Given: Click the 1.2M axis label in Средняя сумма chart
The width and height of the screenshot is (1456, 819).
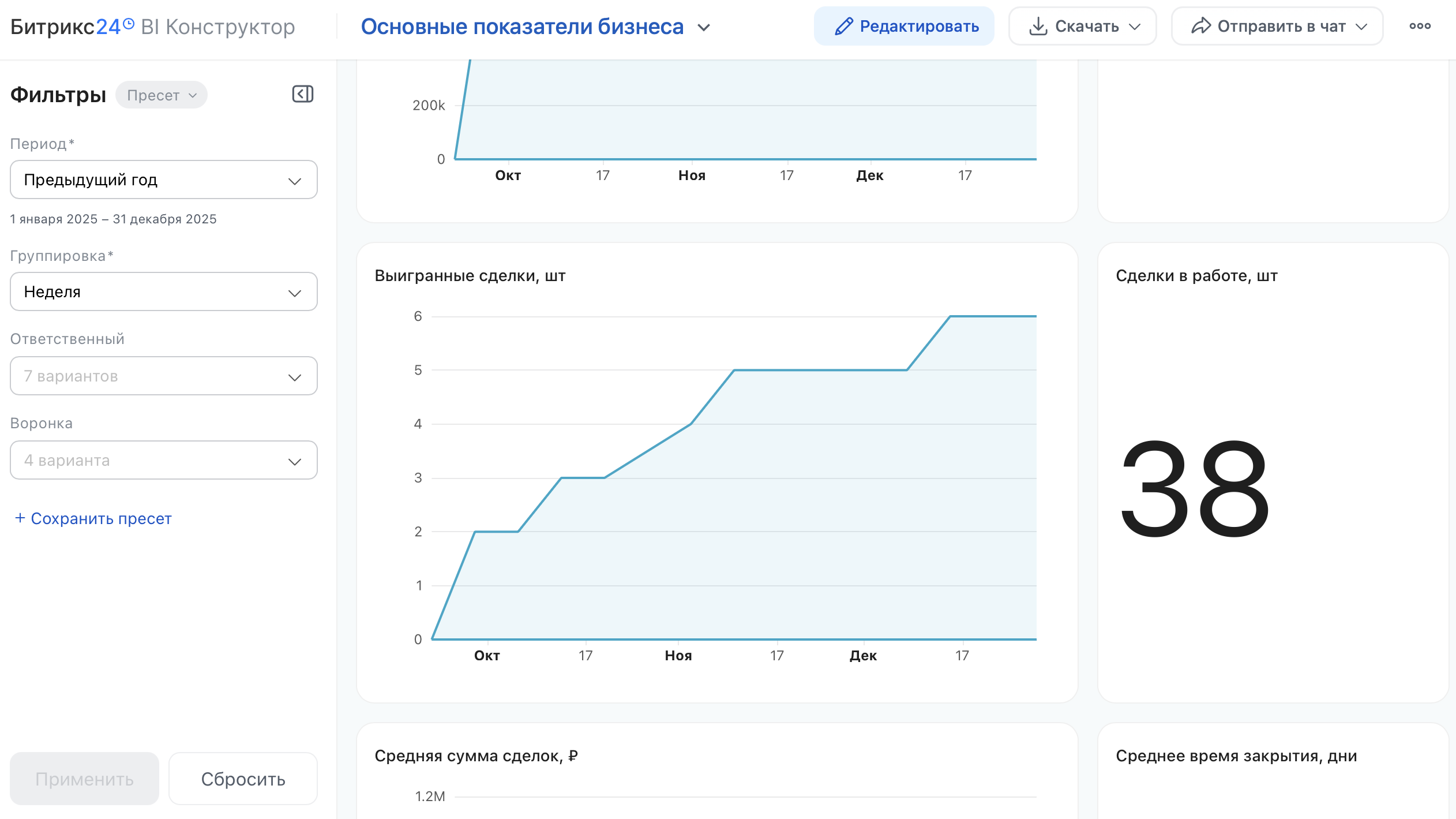Looking at the screenshot, I should pyautogui.click(x=430, y=796).
